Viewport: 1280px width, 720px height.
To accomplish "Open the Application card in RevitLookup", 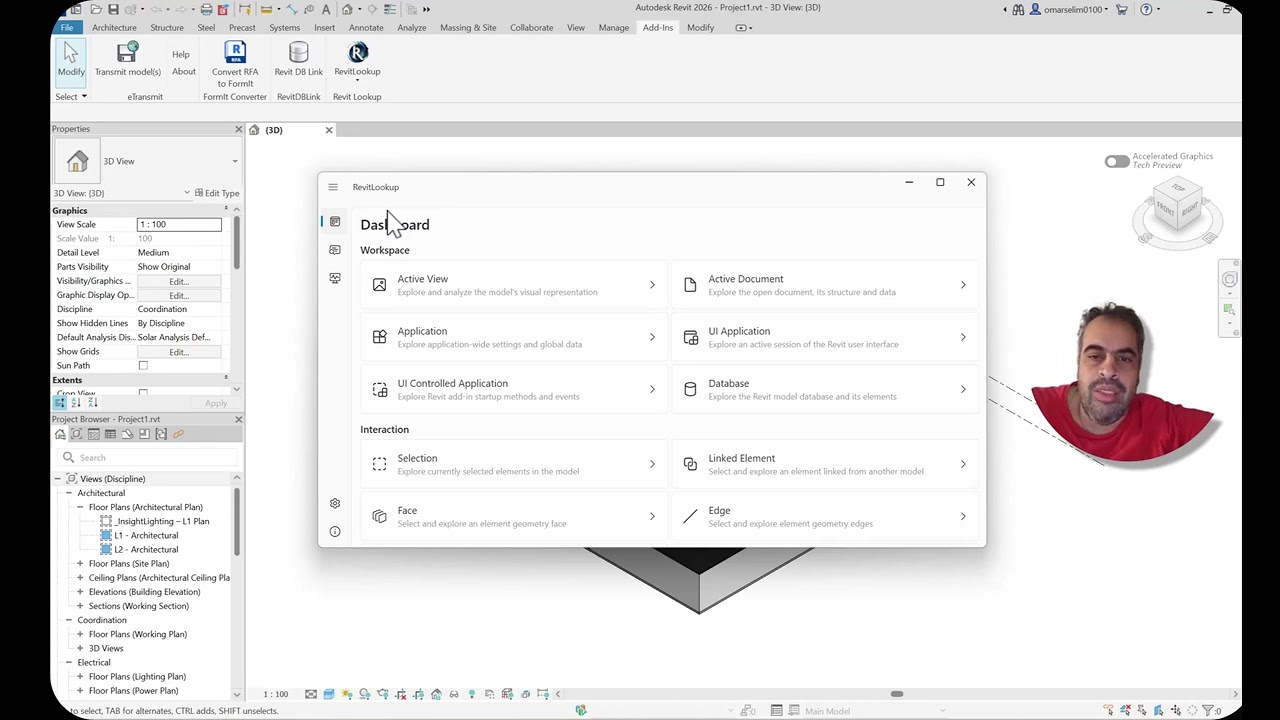I will coord(515,337).
